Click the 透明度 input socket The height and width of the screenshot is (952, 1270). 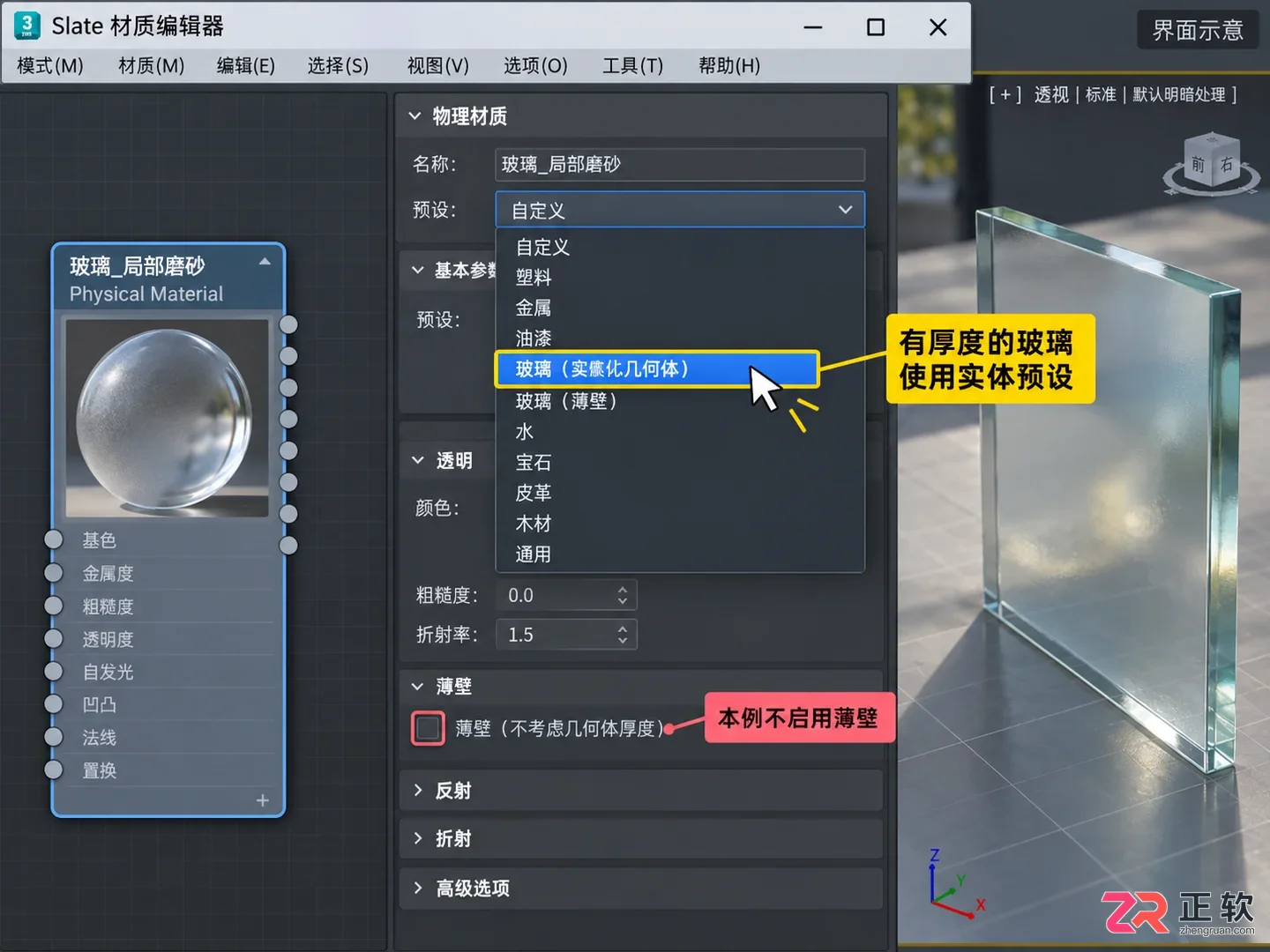point(54,638)
